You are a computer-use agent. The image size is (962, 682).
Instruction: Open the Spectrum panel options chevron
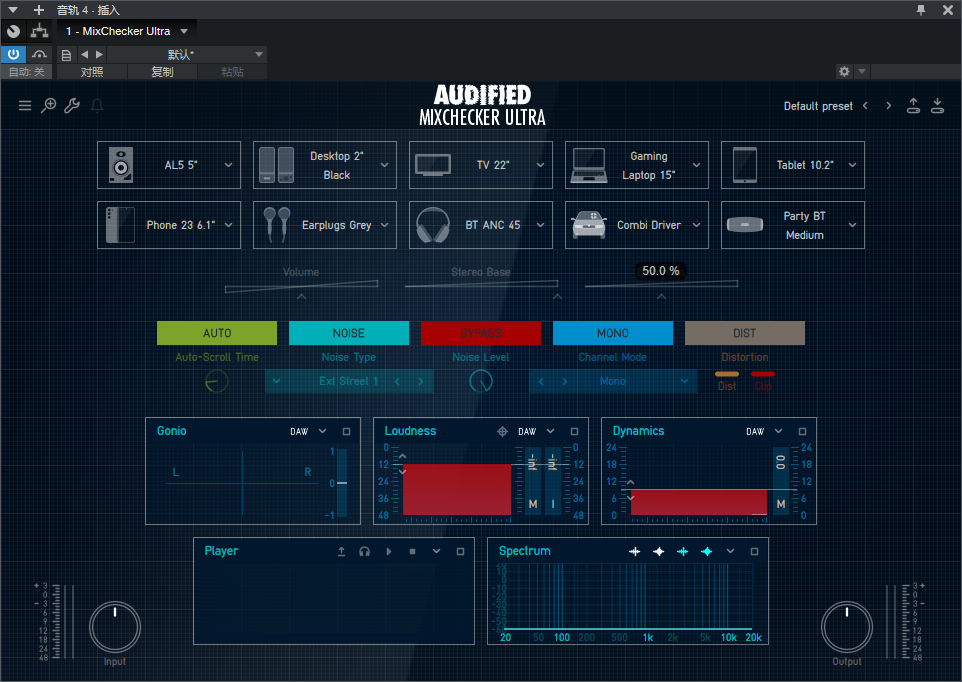point(730,551)
